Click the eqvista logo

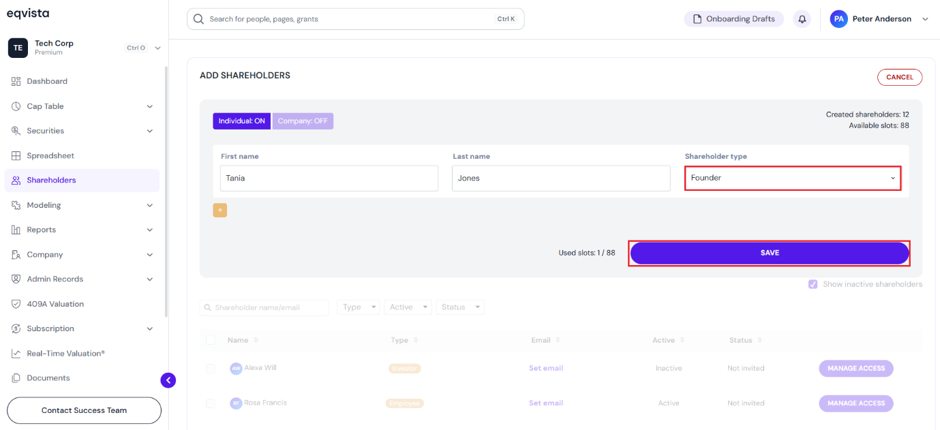(28, 13)
